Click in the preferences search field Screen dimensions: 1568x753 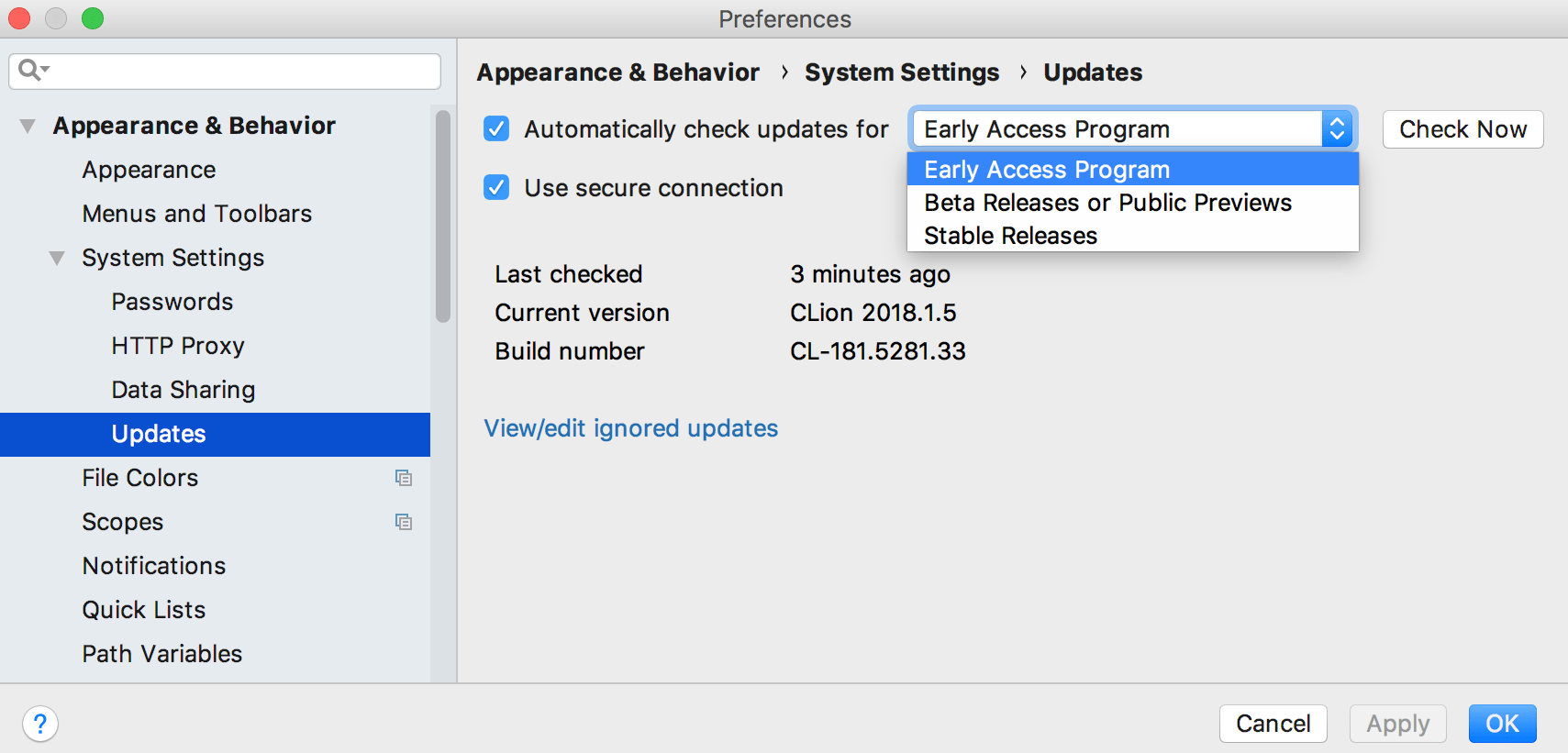click(x=239, y=71)
